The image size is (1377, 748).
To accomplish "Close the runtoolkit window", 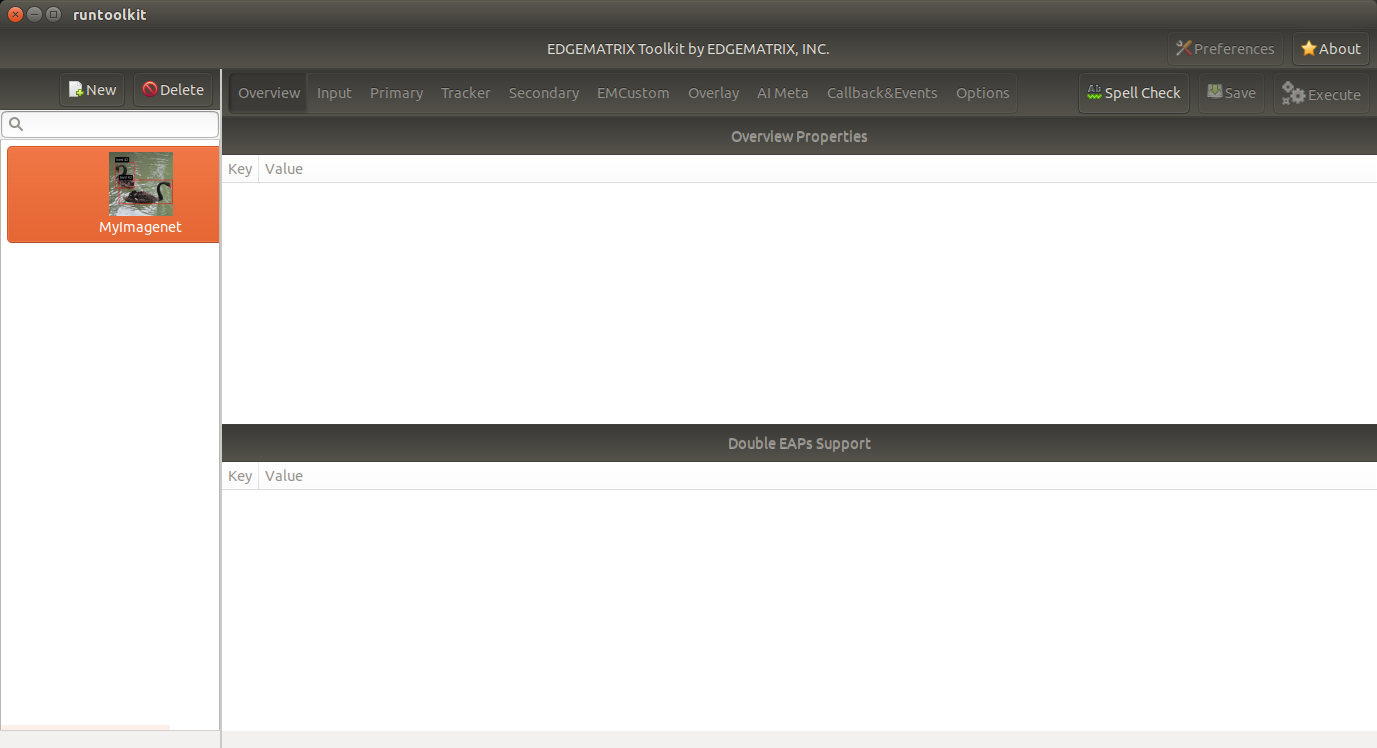I will click(x=15, y=15).
